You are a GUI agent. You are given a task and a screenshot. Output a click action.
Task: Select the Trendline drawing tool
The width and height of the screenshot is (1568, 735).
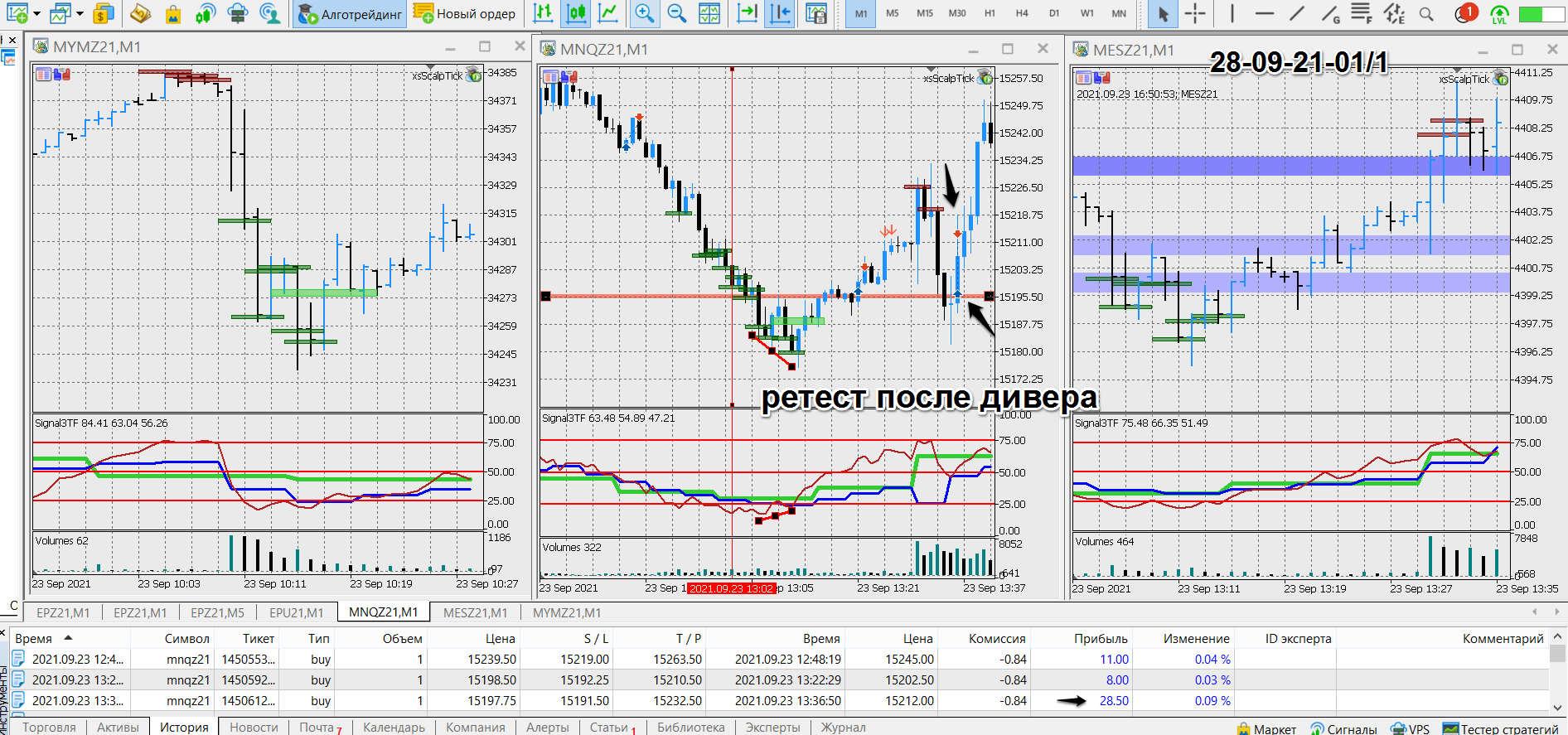pos(1297,13)
